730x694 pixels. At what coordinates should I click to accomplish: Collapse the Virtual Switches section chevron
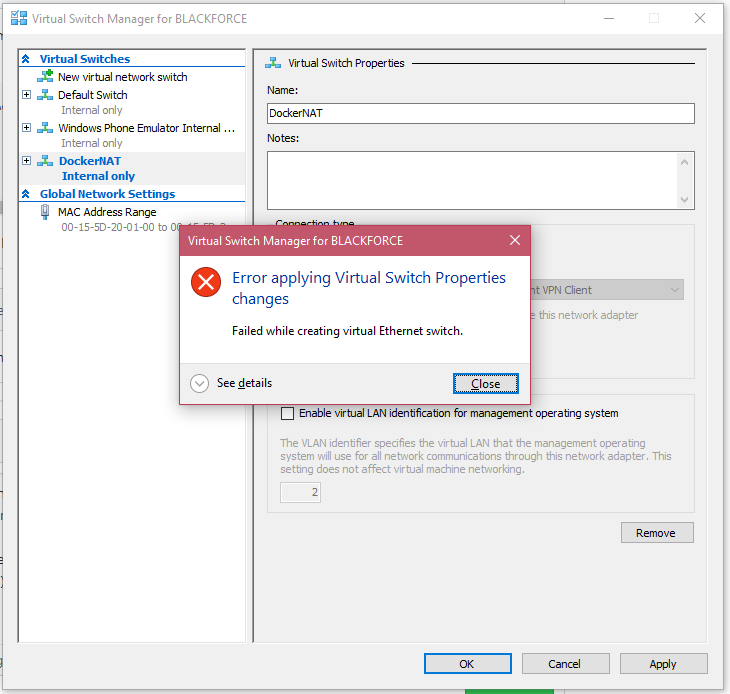(26, 59)
